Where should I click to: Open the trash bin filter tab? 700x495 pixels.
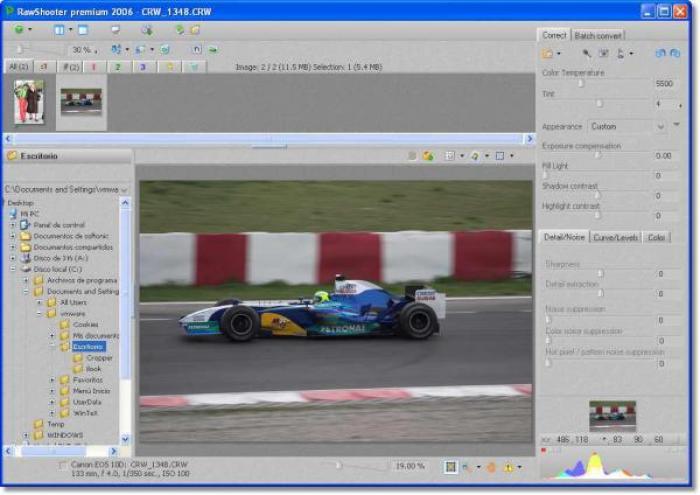coord(194,67)
